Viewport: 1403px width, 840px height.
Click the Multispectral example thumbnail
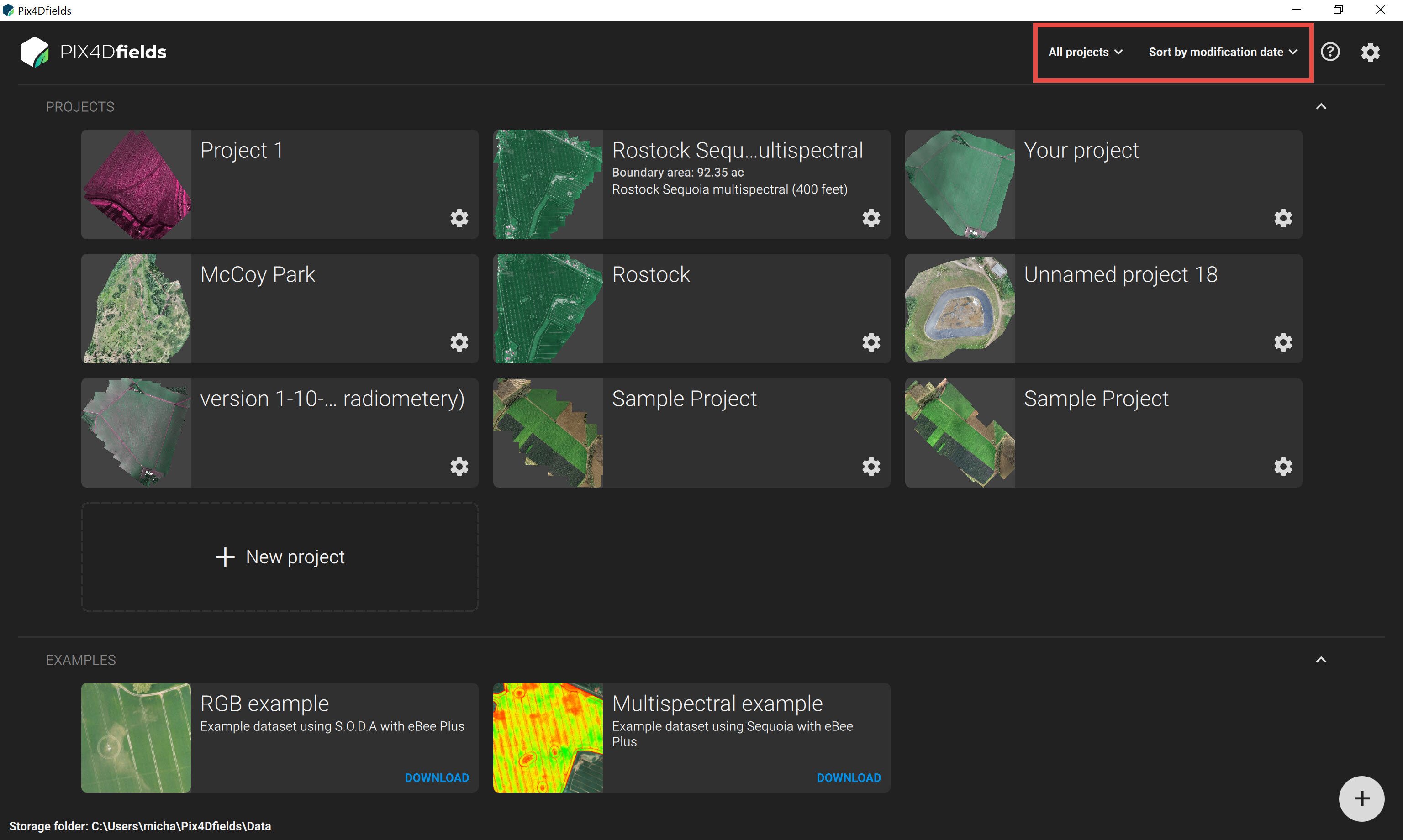pos(548,738)
